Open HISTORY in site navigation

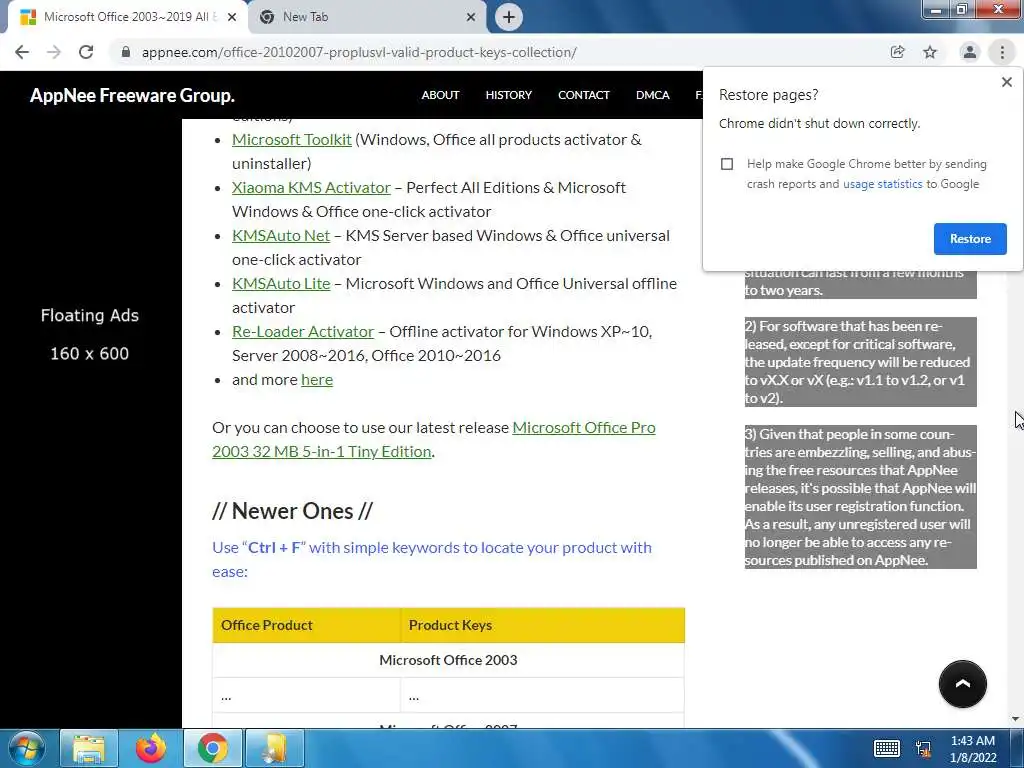click(x=509, y=95)
